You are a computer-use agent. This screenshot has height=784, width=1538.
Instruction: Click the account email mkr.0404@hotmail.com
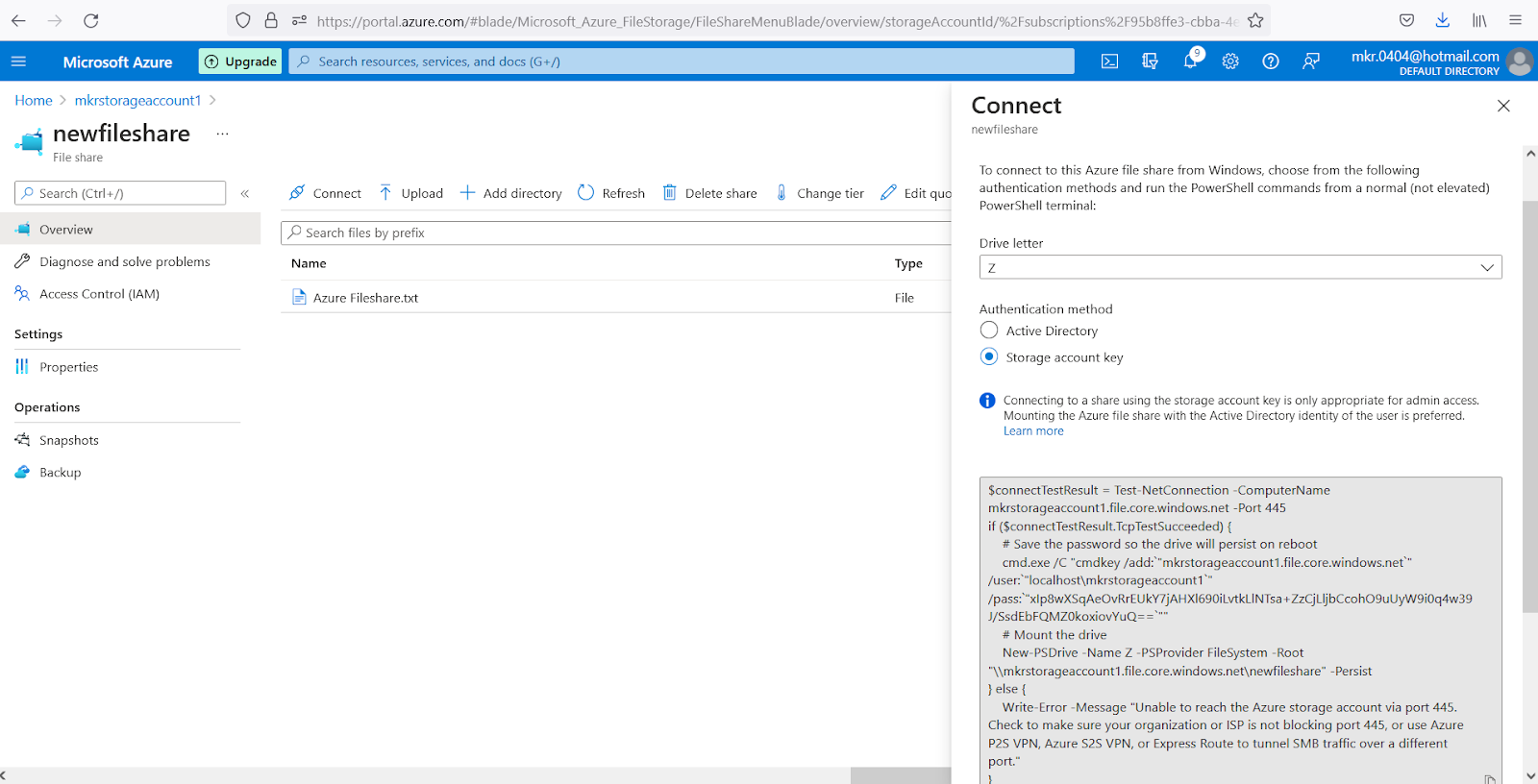tap(1425, 56)
